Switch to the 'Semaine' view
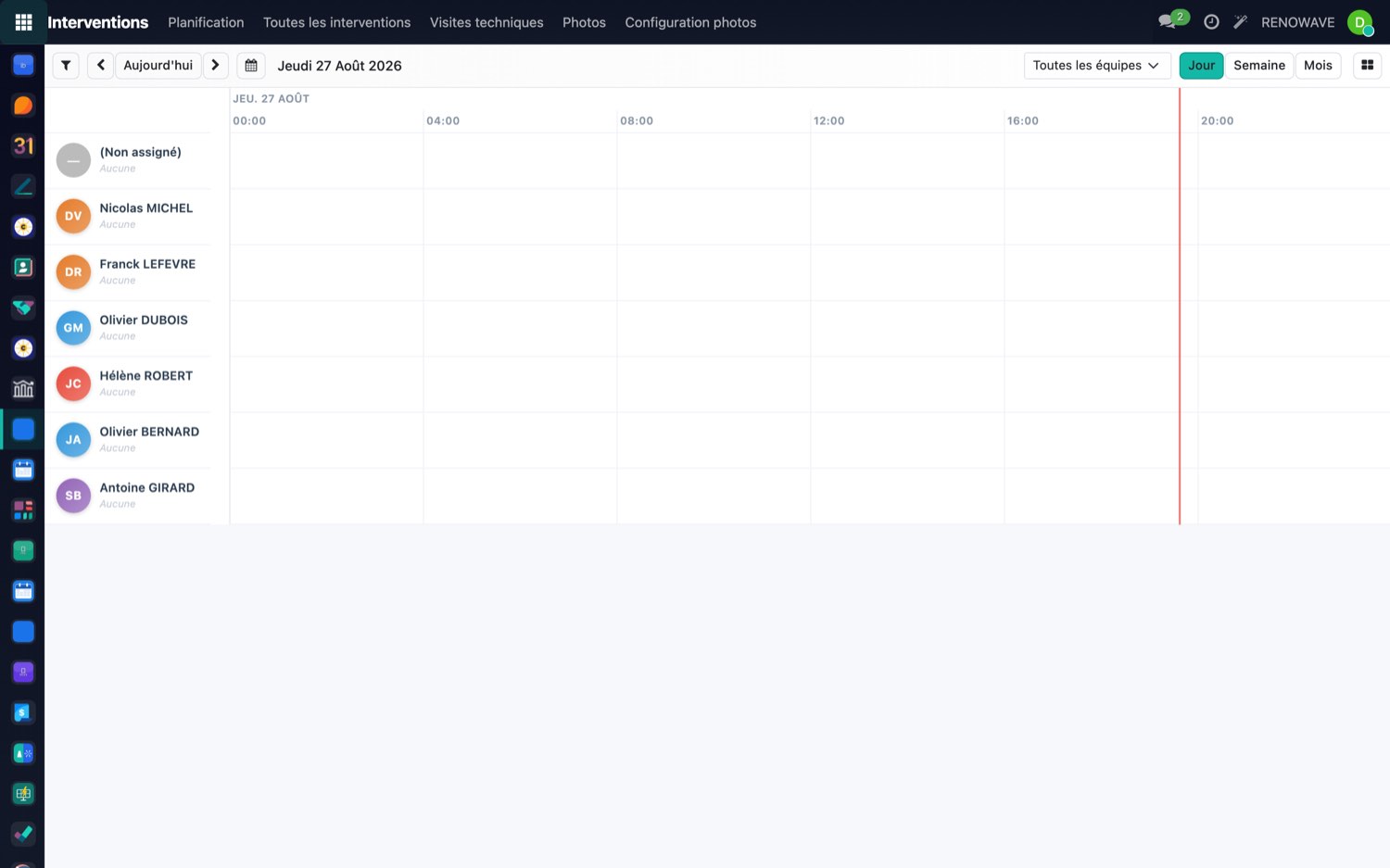The height and width of the screenshot is (868, 1390). (1259, 66)
